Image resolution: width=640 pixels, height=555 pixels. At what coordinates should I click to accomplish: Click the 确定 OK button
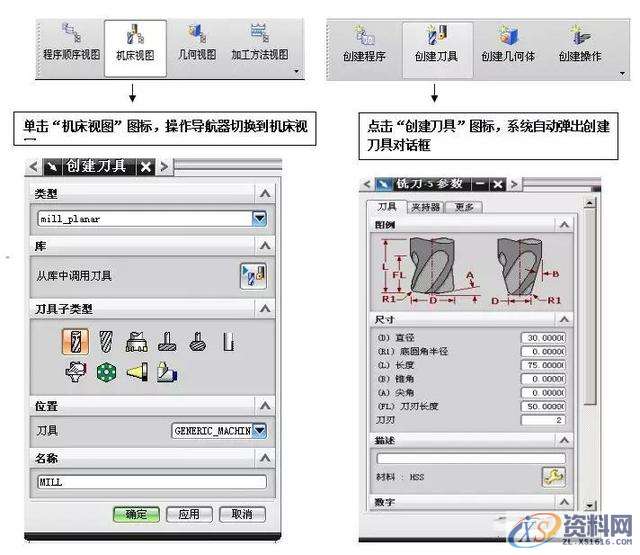(136, 514)
